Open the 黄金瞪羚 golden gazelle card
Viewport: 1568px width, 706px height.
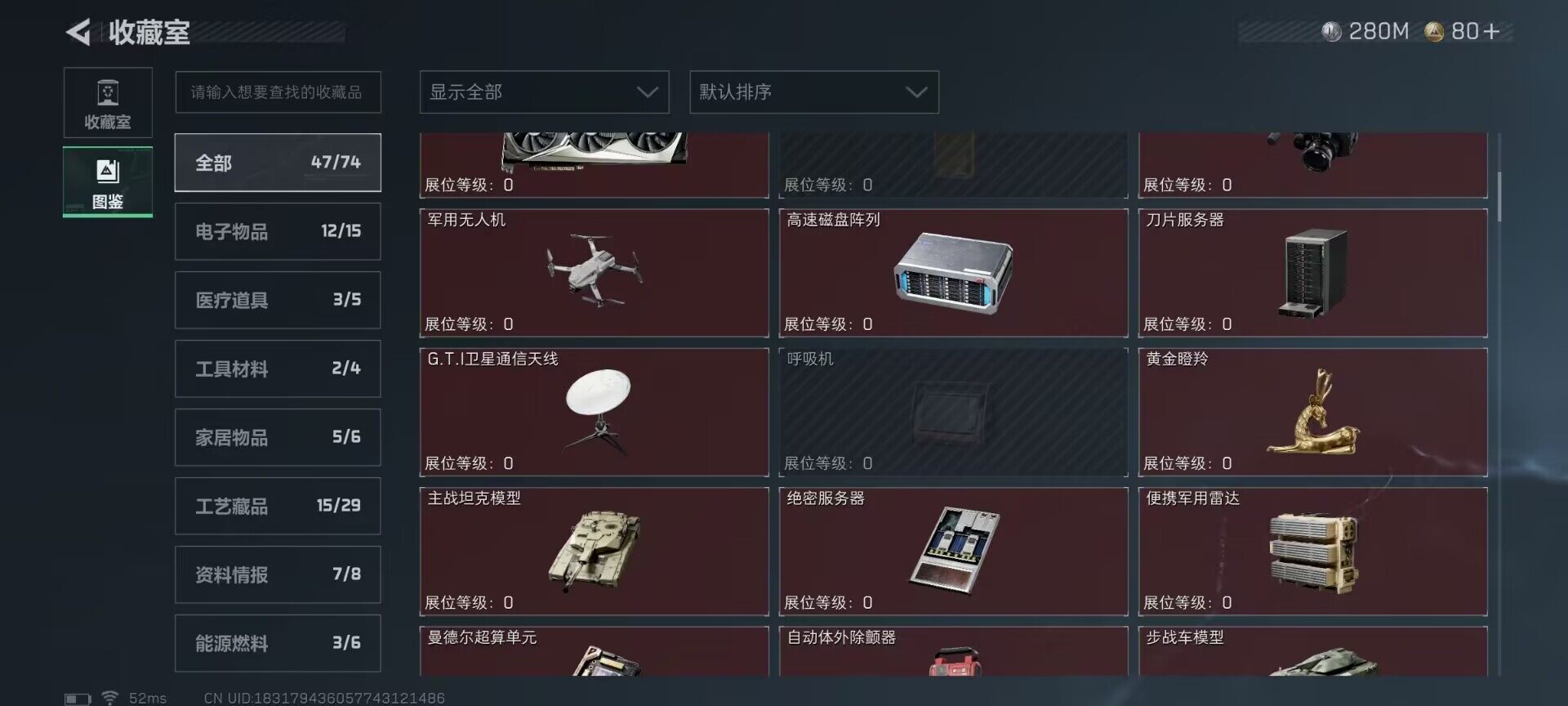(1313, 412)
